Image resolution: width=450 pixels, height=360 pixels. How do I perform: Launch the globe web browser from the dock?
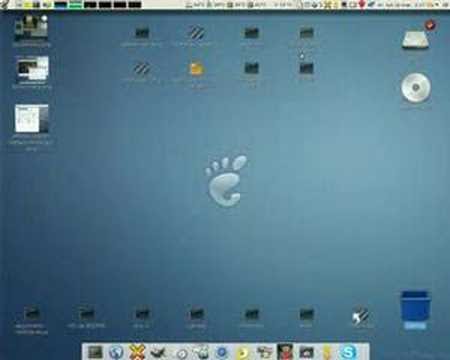click(x=116, y=352)
